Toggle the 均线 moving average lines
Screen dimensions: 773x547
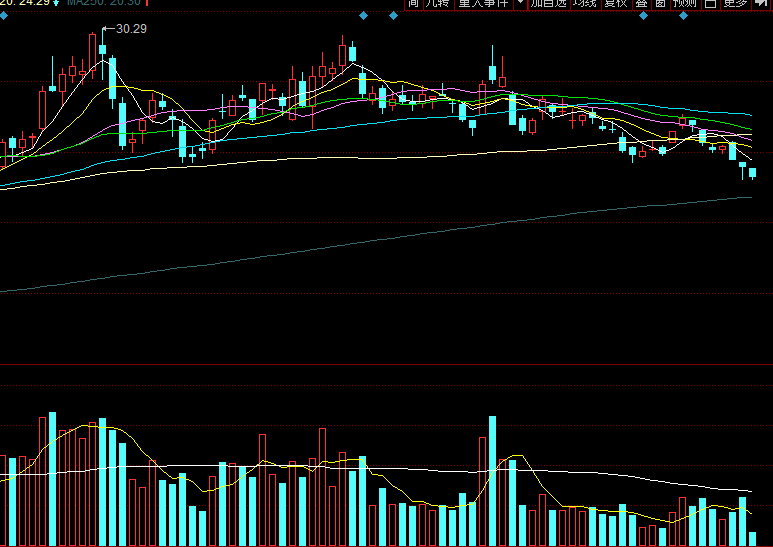coord(584,4)
